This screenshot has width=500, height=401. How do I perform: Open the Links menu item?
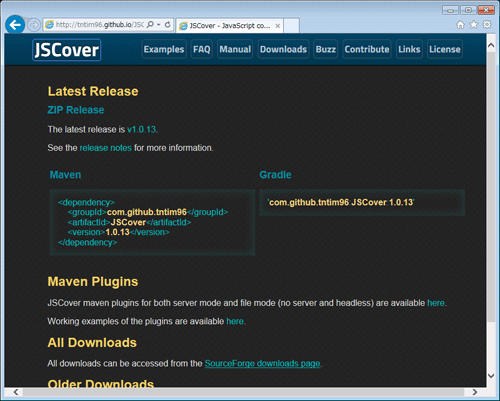coord(409,49)
